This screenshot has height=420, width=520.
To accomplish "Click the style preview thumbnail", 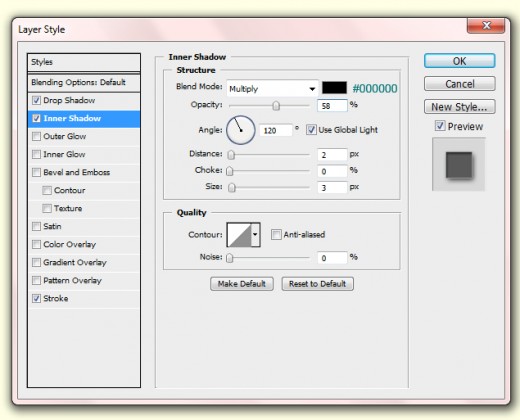I will (459, 164).
